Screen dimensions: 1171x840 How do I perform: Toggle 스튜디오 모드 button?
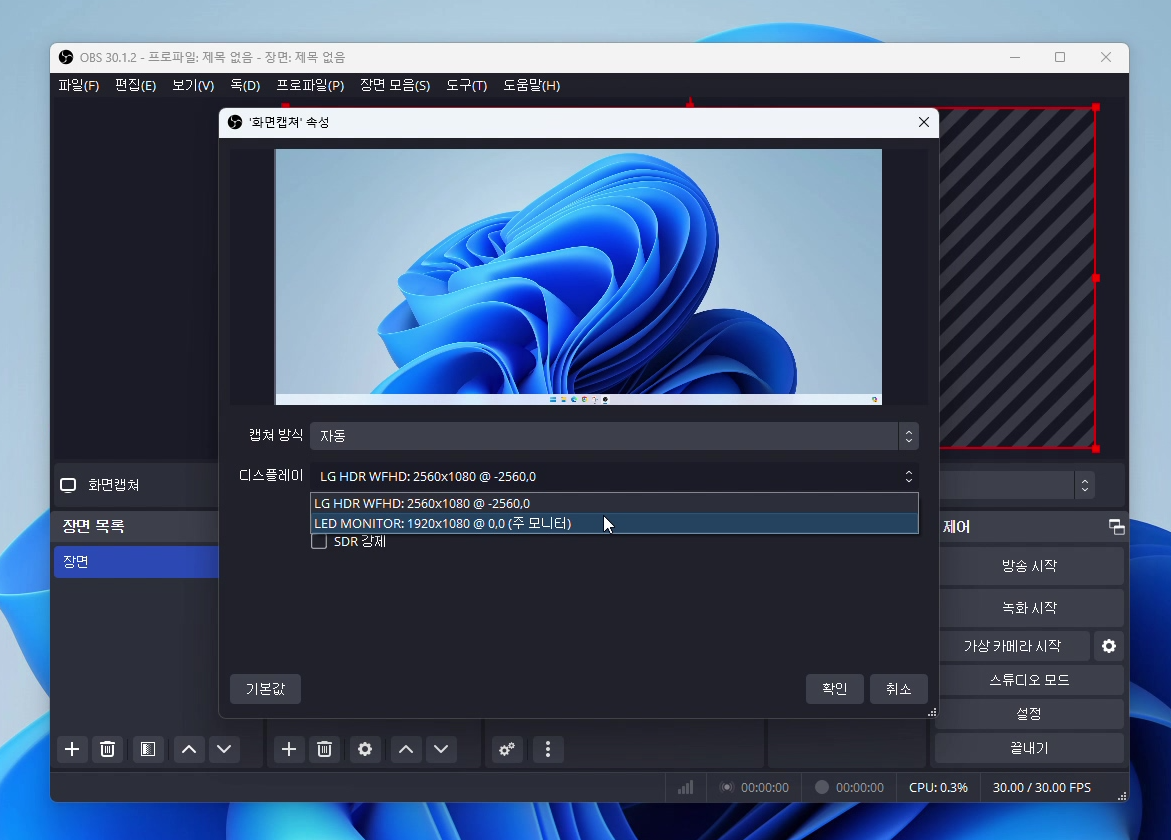pos(1029,680)
